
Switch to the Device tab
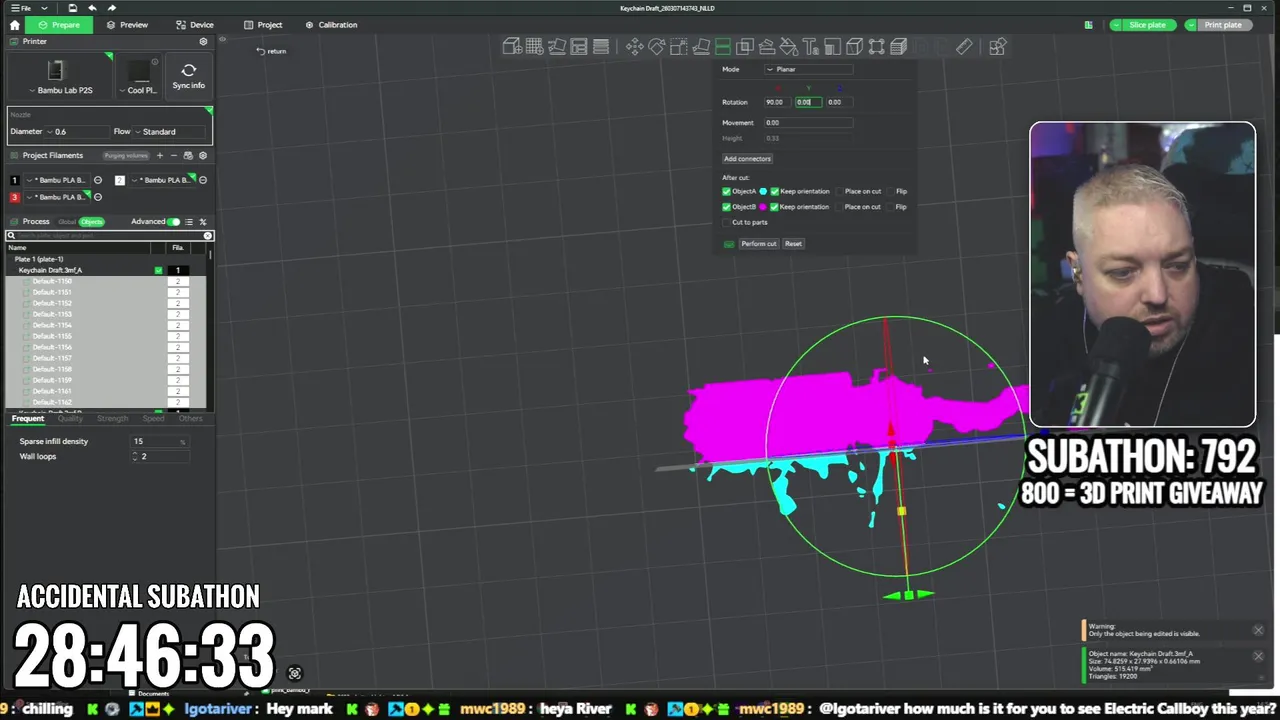[x=195, y=25]
